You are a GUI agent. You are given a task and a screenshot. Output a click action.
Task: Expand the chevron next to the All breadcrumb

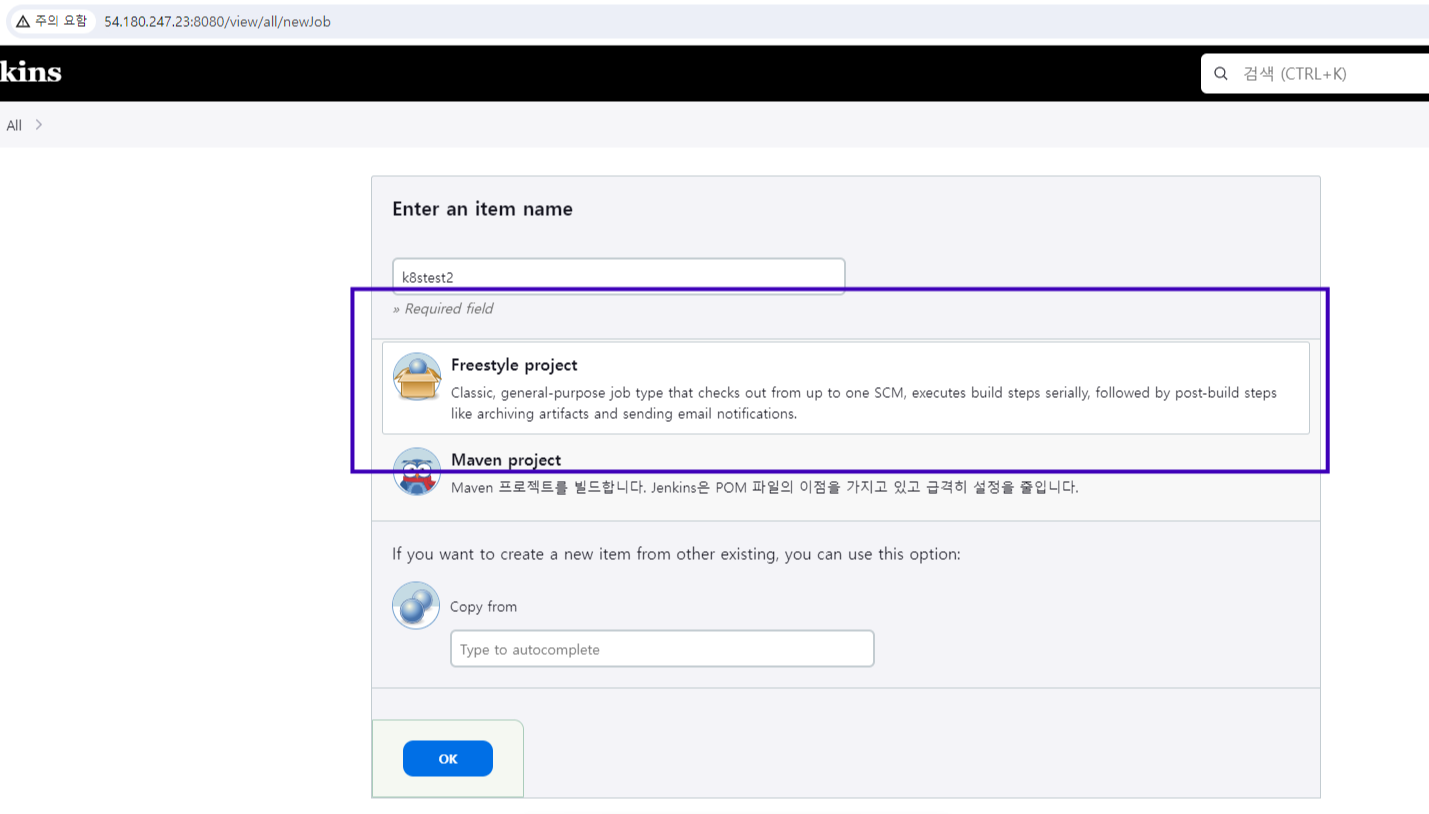(x=39, y=125)
